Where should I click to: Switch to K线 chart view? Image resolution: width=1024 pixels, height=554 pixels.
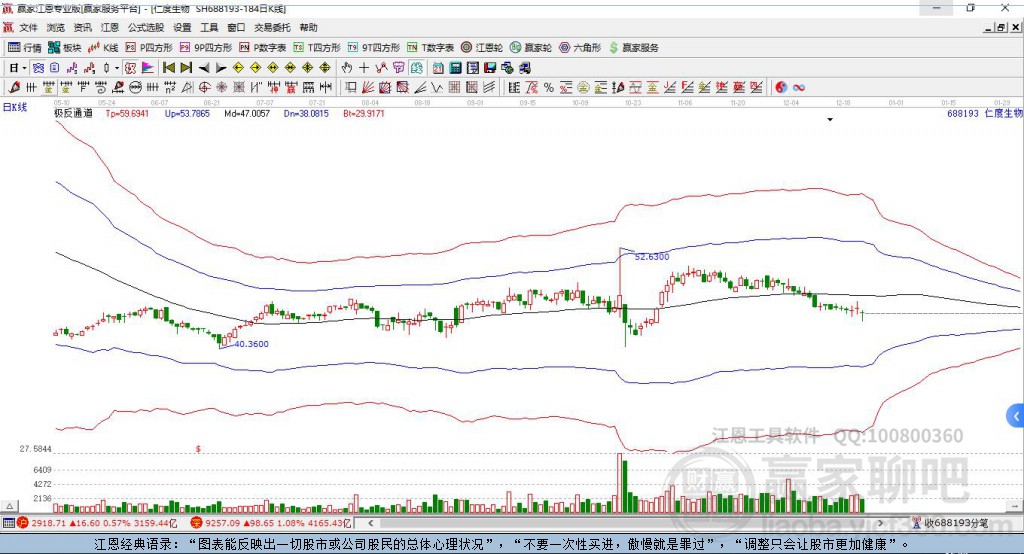pyautogui.click(x=104, y=48)
